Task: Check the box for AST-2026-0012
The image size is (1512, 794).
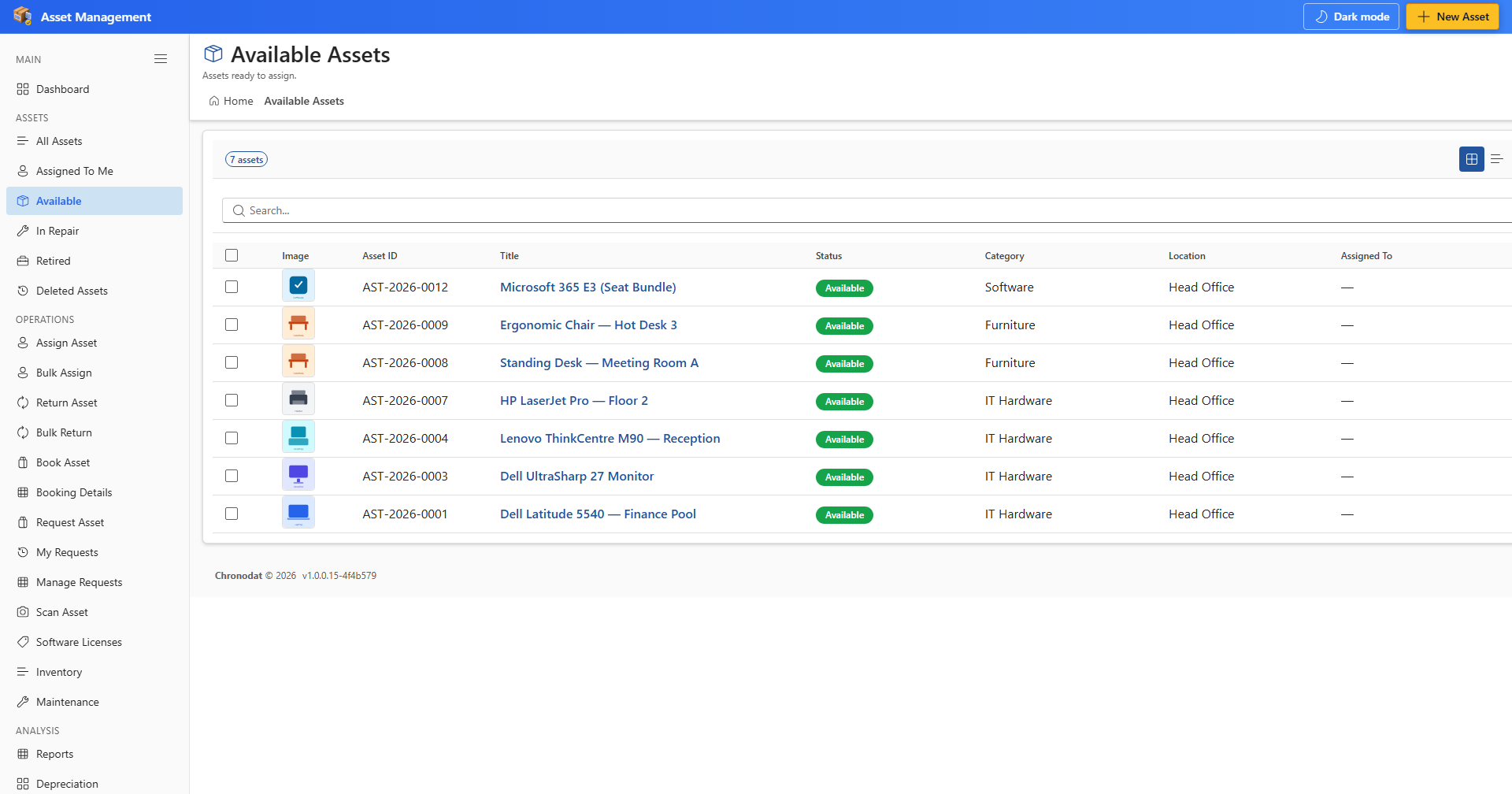Action: pyautogui.click(x=232, y=287)
